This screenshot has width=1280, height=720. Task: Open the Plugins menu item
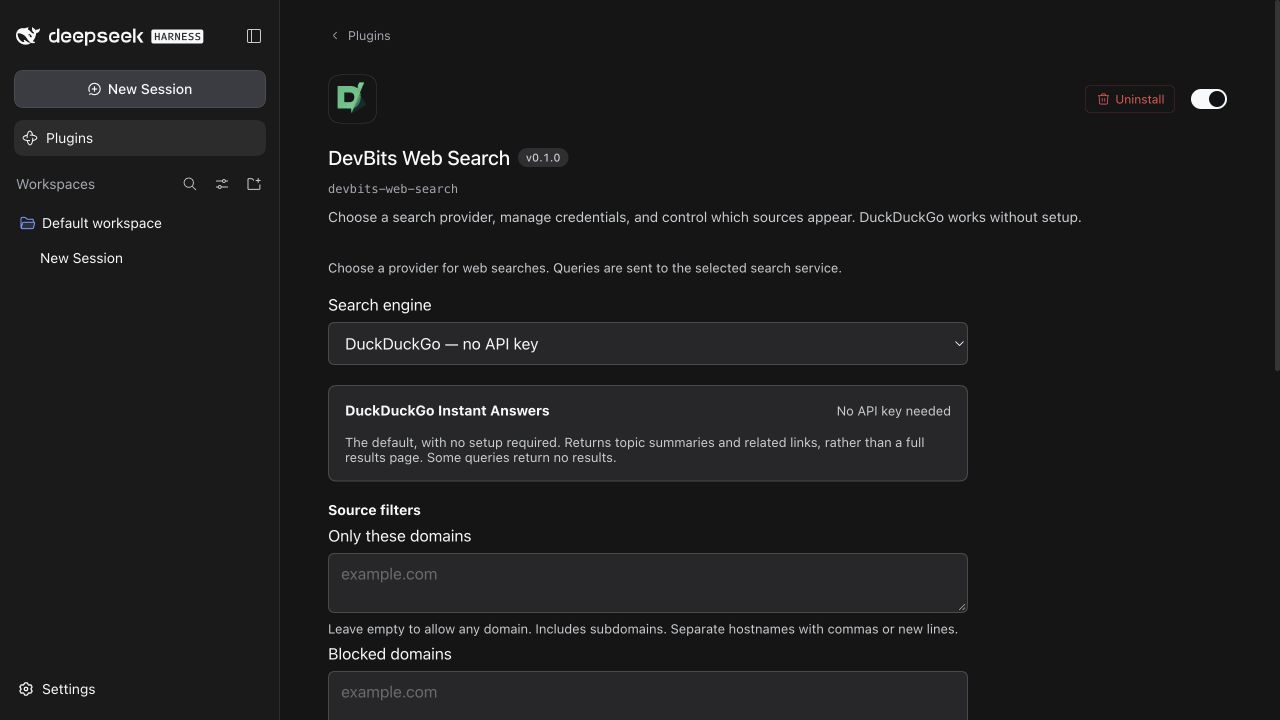point(140,138)
